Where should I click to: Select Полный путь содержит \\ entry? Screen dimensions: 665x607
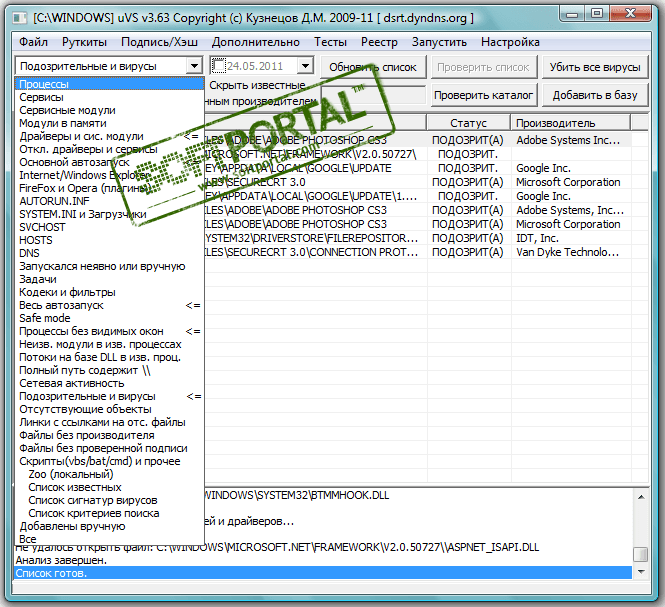109,370
